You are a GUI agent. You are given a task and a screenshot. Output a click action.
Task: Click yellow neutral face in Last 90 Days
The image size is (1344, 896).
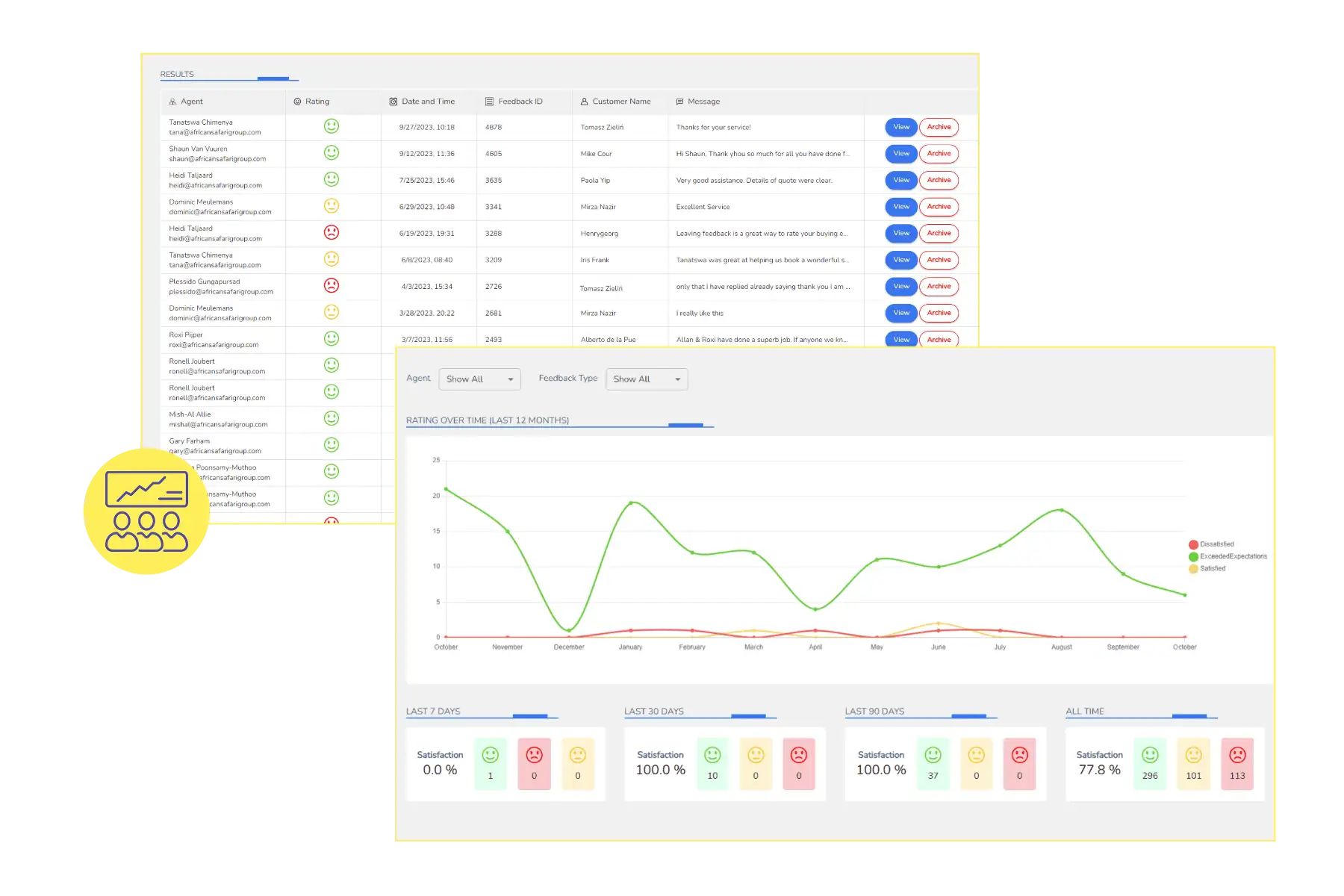click(x=976, y=755)
